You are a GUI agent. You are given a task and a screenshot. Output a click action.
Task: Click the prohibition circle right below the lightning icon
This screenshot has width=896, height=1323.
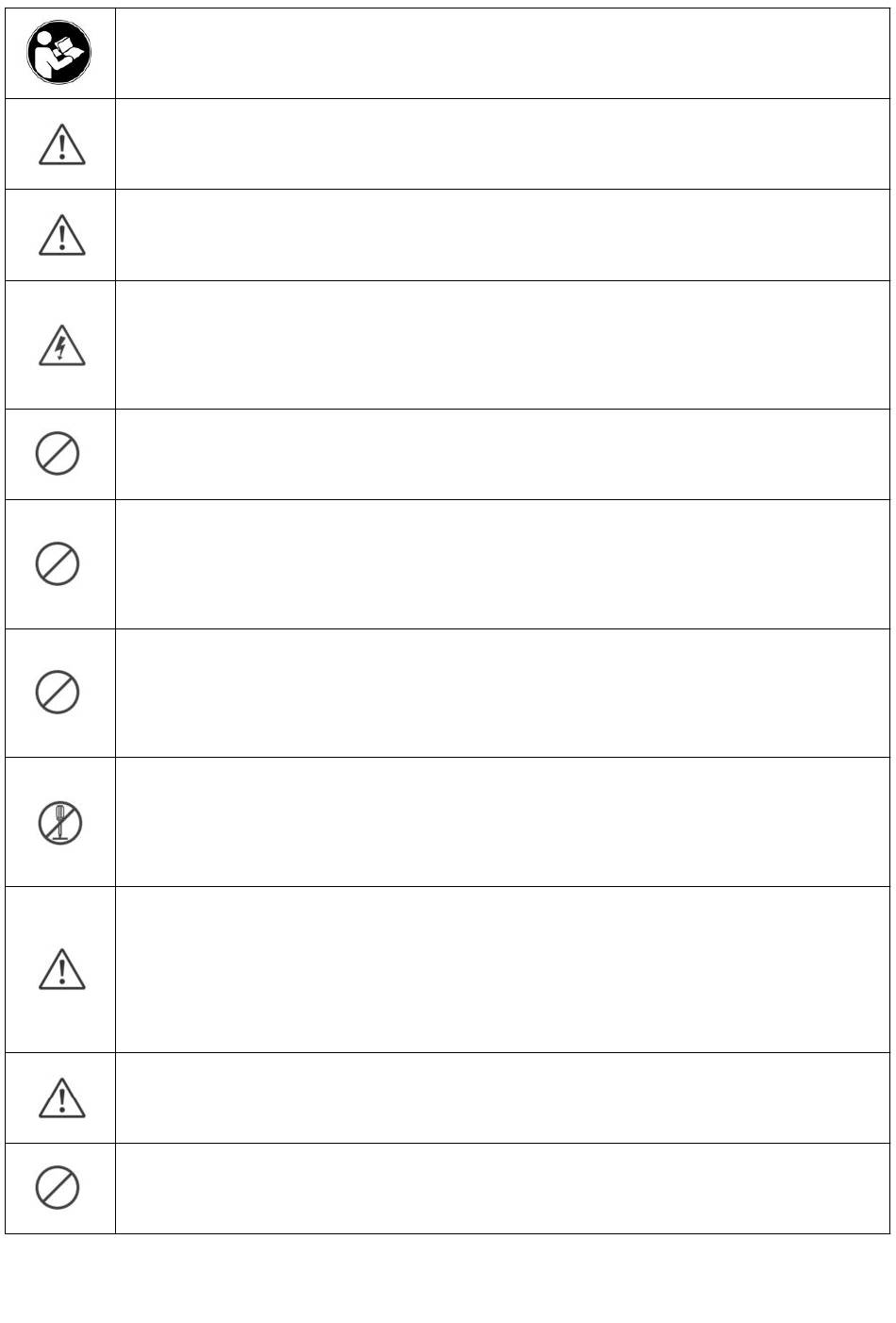[58, 454]
